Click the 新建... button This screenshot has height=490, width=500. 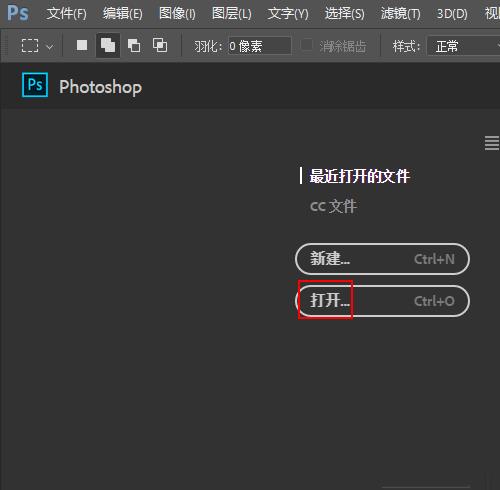point(382,259)
